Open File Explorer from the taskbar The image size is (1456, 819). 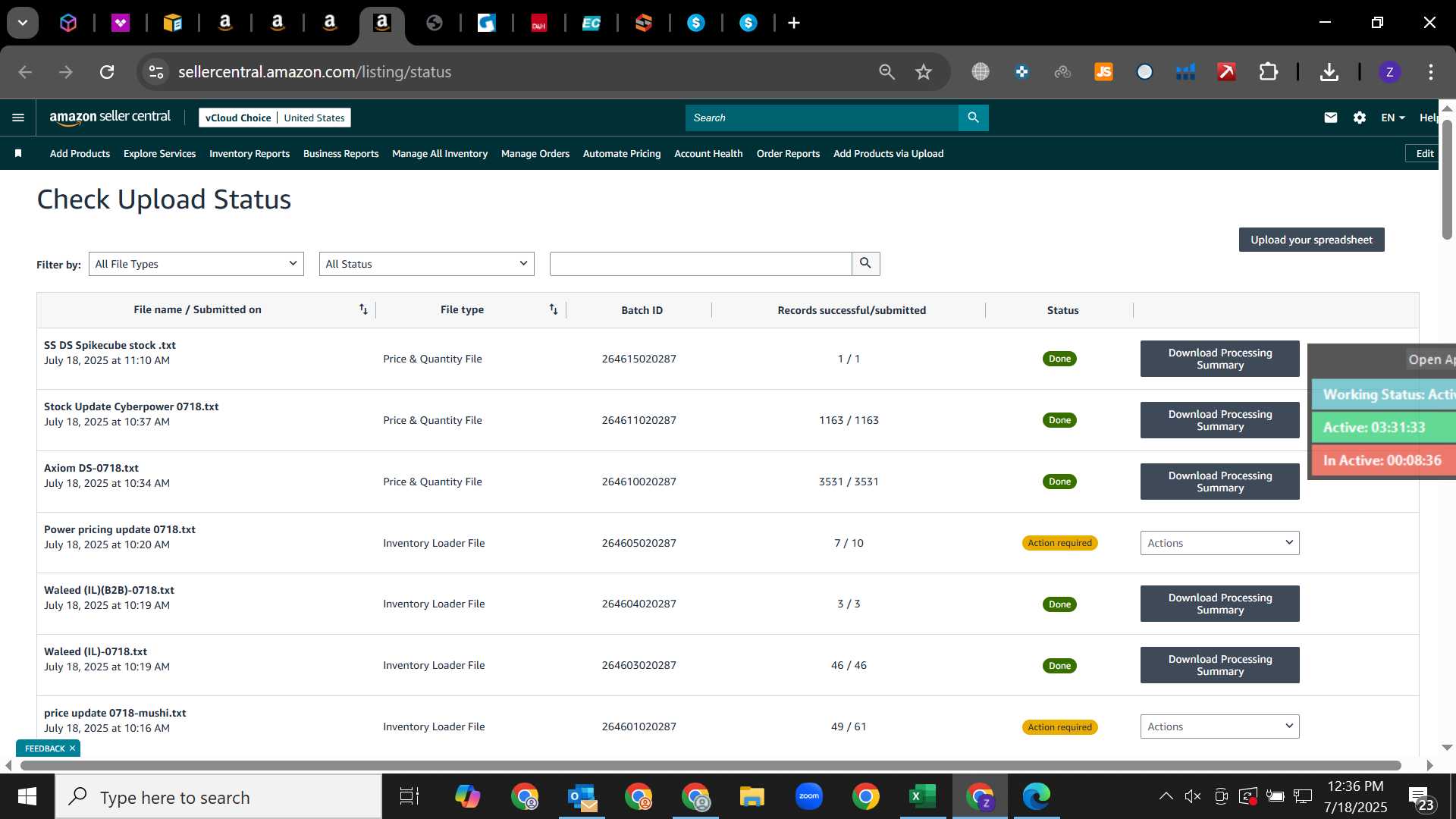[752, 796]
